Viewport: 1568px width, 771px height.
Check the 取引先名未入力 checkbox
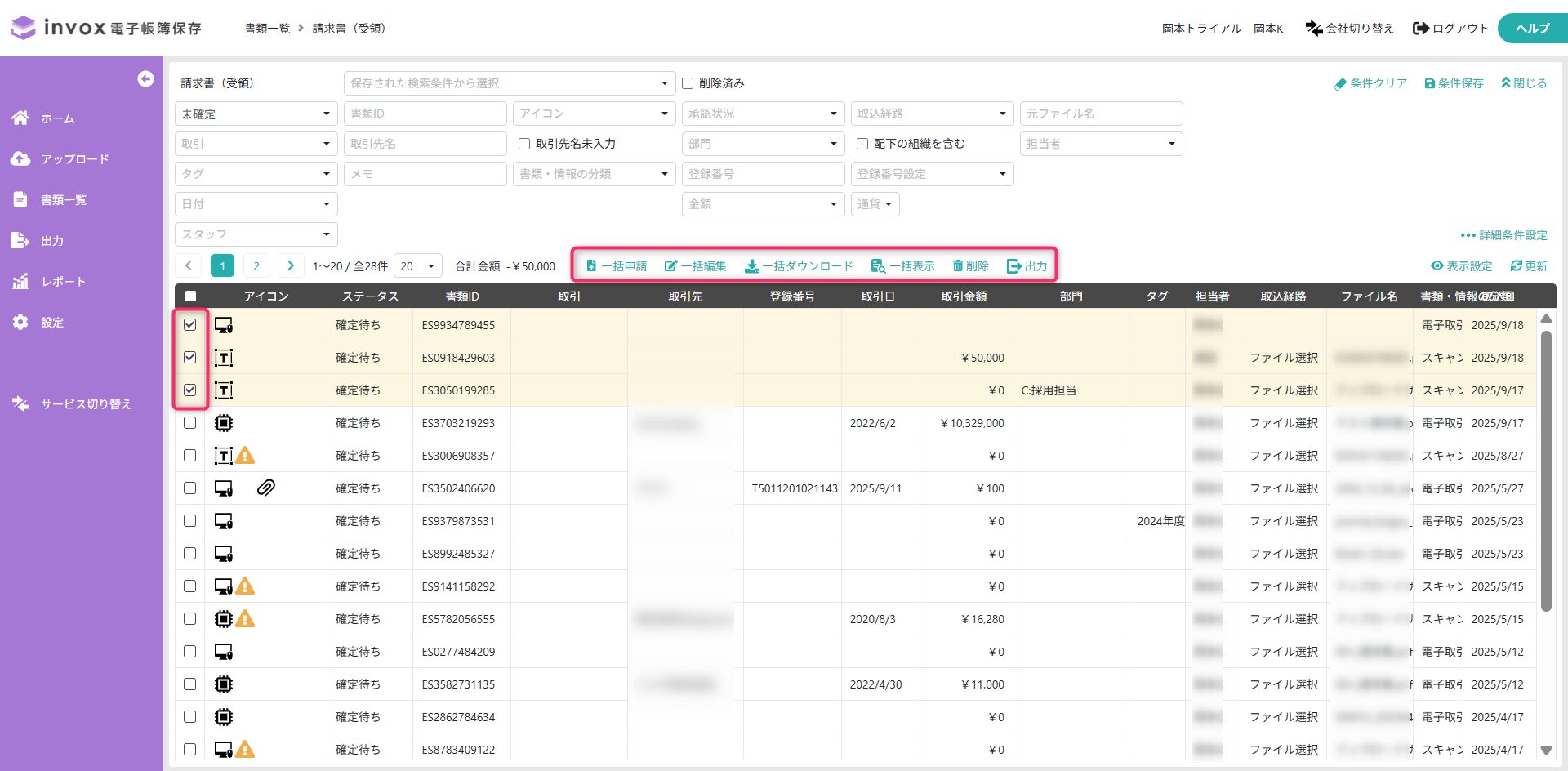(x=524, y=144)
